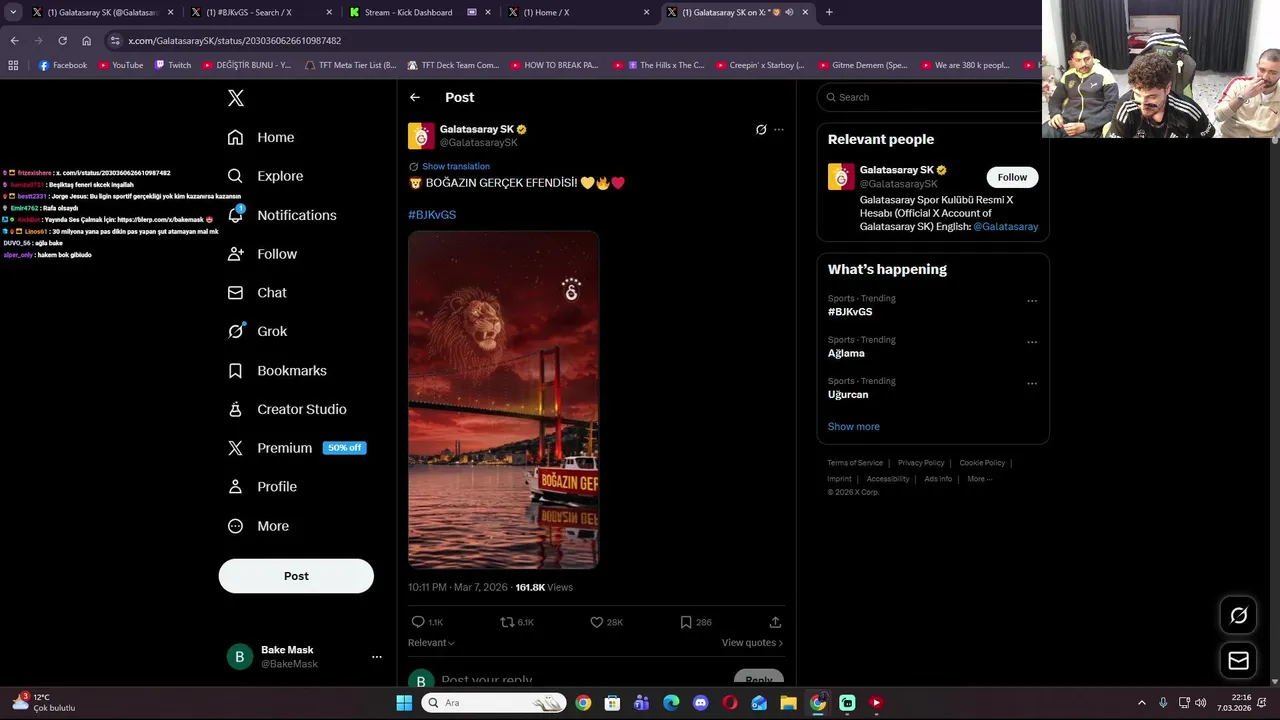The image size is (1280, 720).
Task: Open Windows Start menu
Action: [x=404, y=703]
